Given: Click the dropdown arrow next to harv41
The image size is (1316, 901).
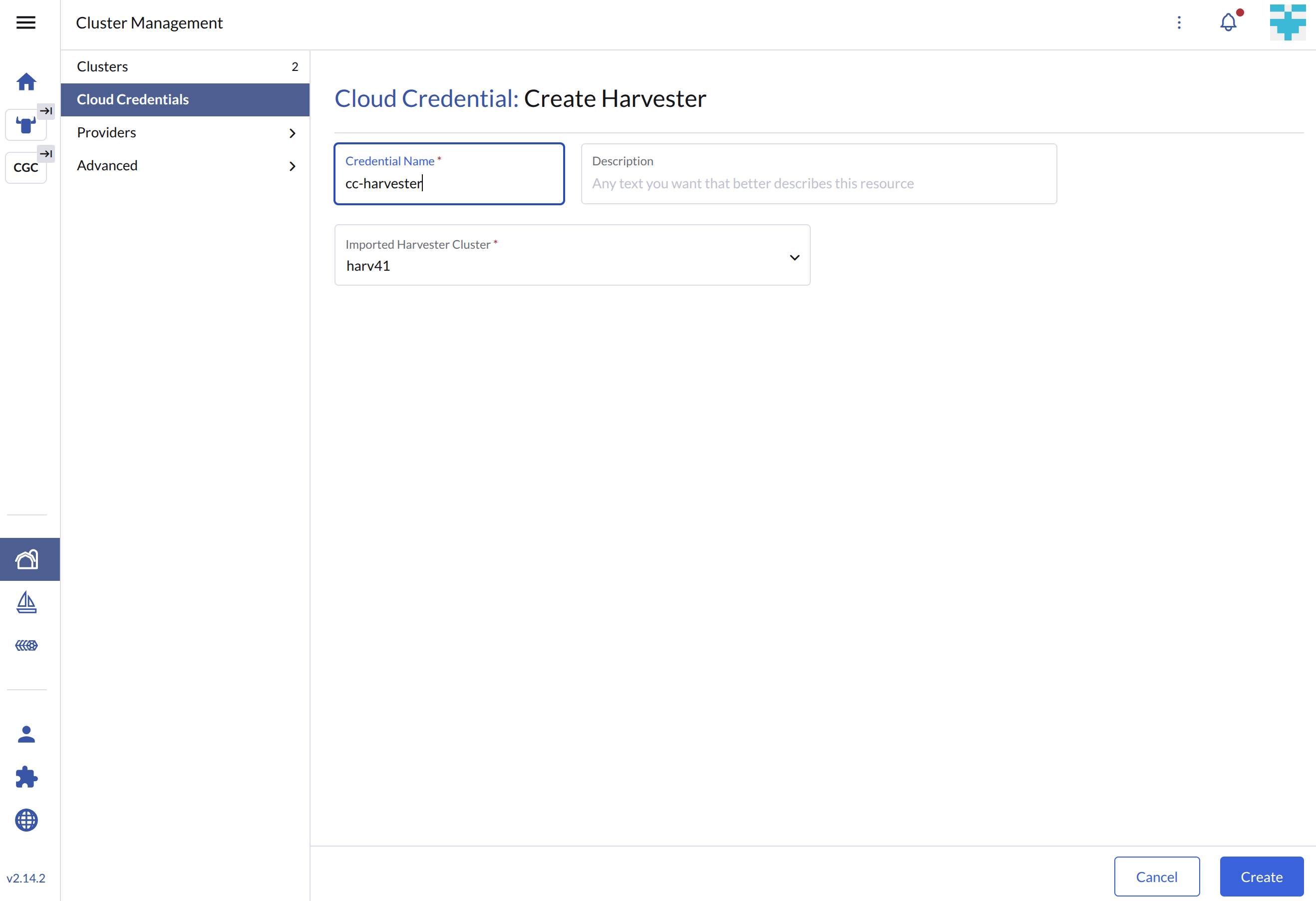Looking at the screenshot, I should (x=794, y=258).
